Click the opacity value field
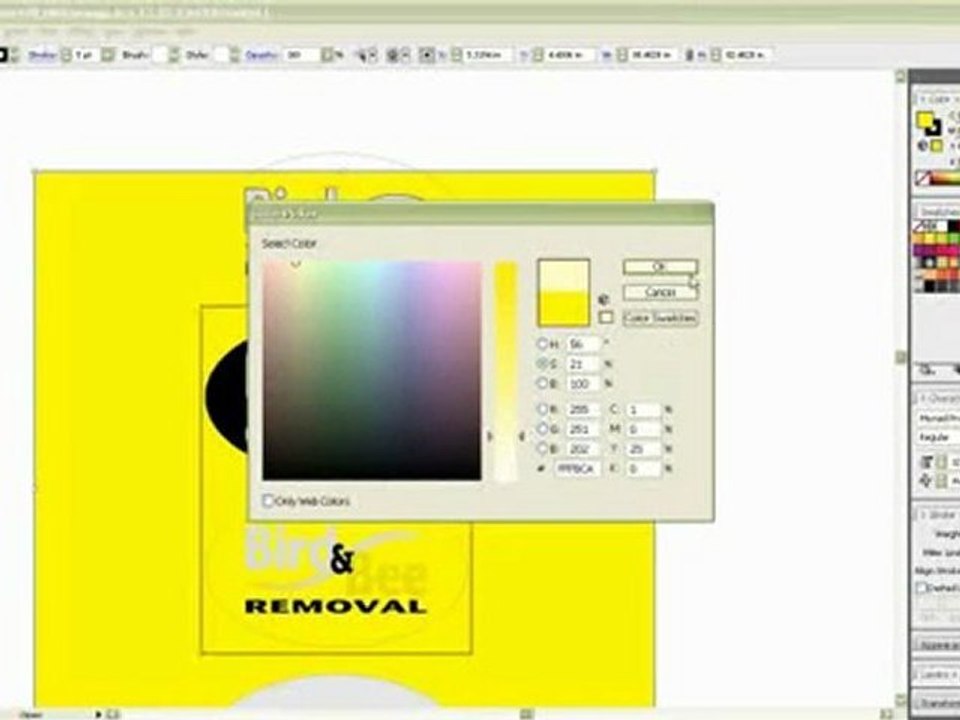The image size is (960, 720). coord(302,55)
